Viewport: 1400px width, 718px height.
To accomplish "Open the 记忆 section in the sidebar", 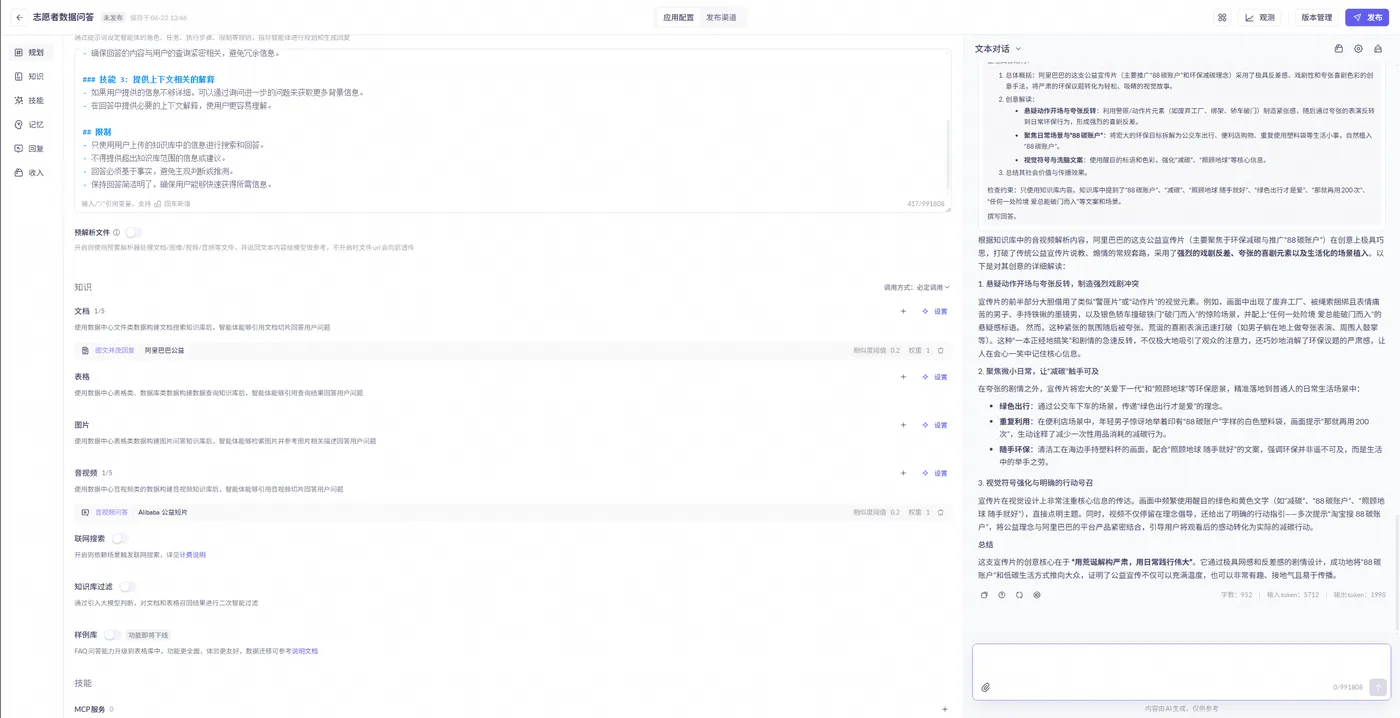I will point(31,124).
